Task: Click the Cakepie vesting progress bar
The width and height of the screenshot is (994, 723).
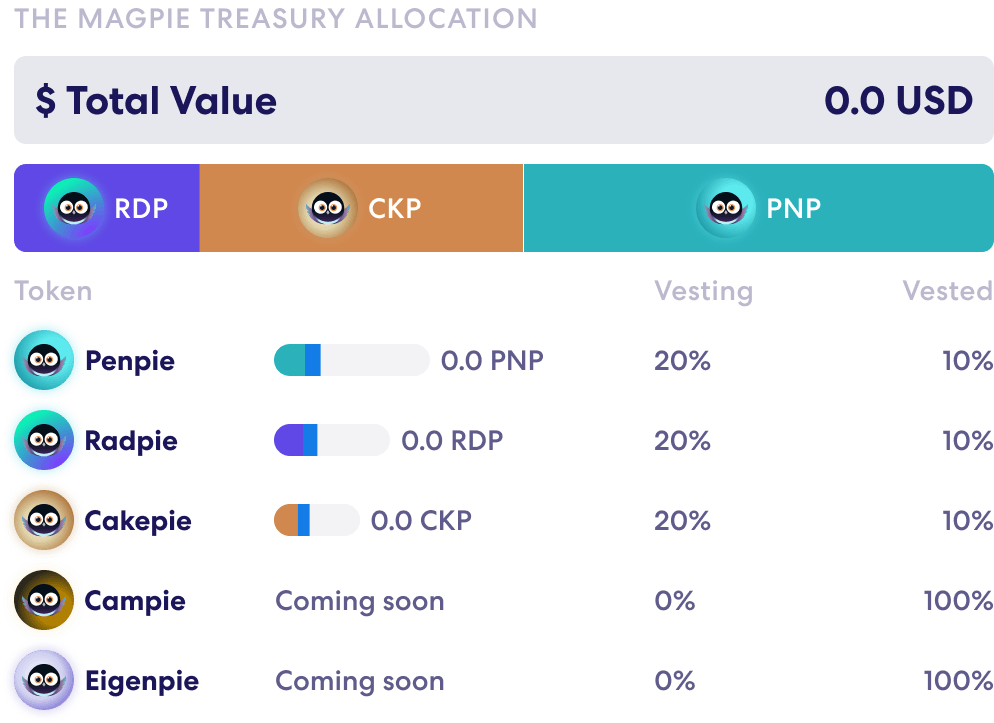Action: (317, 520)
